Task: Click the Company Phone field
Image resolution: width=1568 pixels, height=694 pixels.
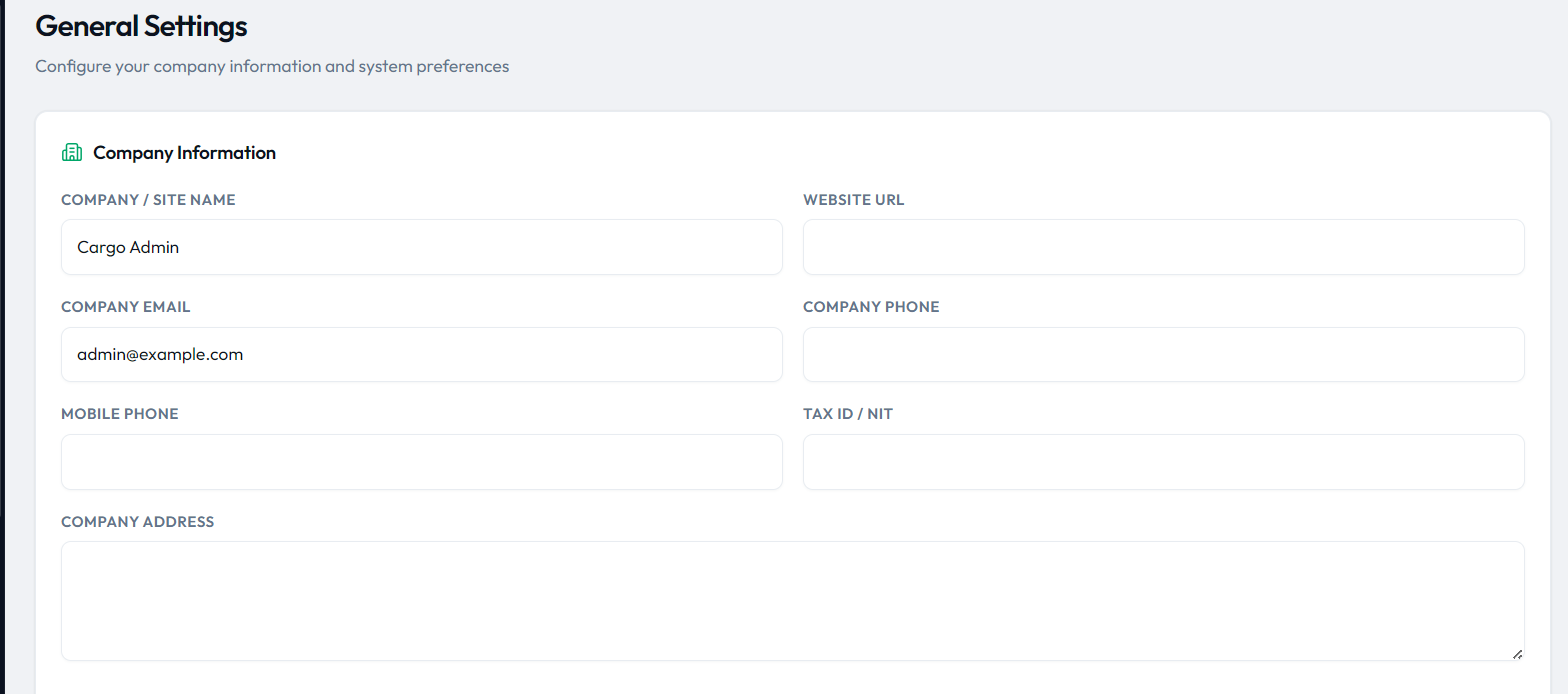Action: (1164, 354)
